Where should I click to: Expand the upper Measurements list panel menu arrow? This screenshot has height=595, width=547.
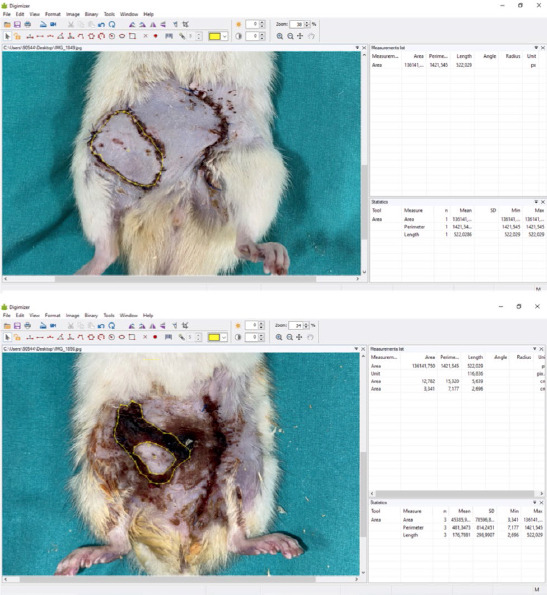(536, 48)
